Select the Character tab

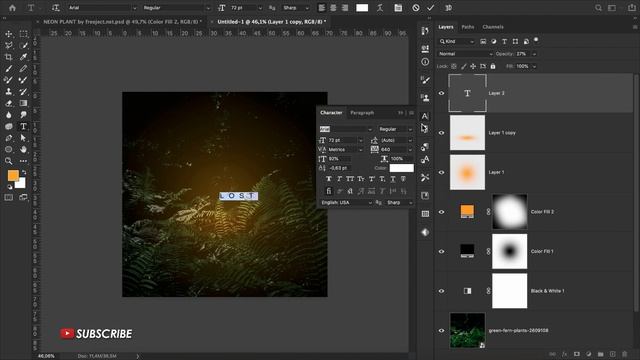pos(331,113)
